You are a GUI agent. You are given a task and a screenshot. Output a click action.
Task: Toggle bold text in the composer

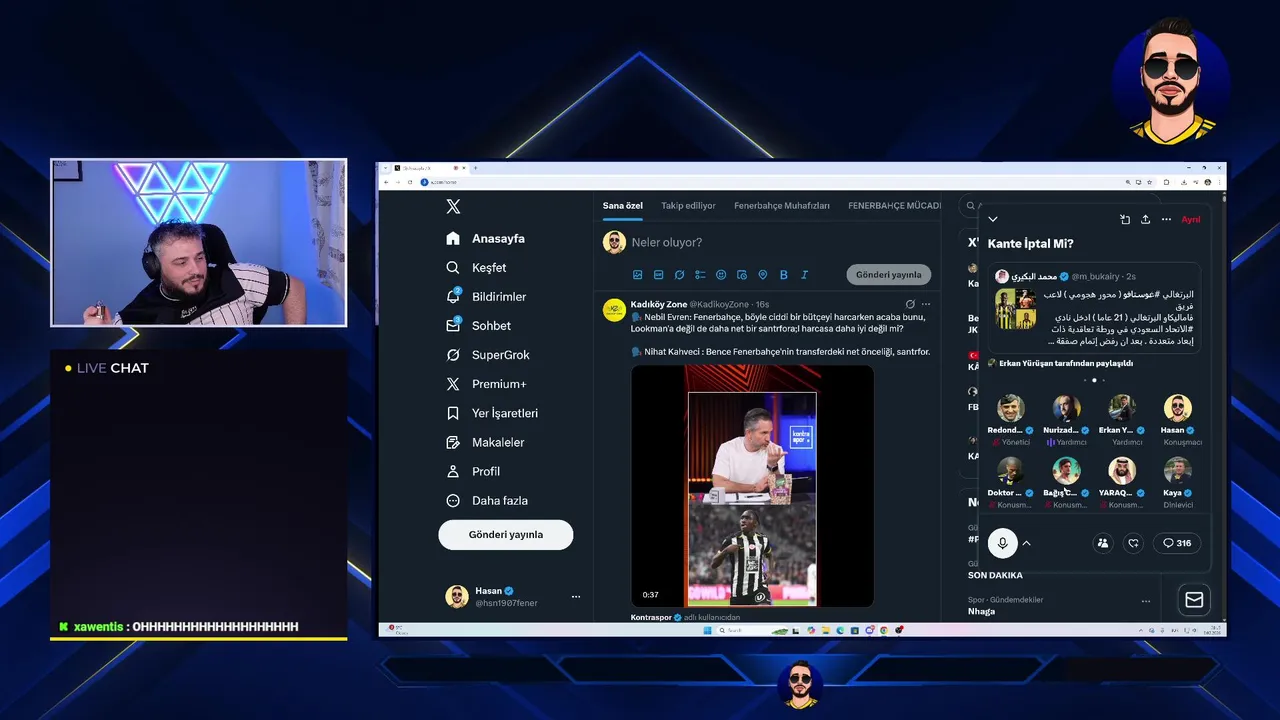click(x=783, y=274)
